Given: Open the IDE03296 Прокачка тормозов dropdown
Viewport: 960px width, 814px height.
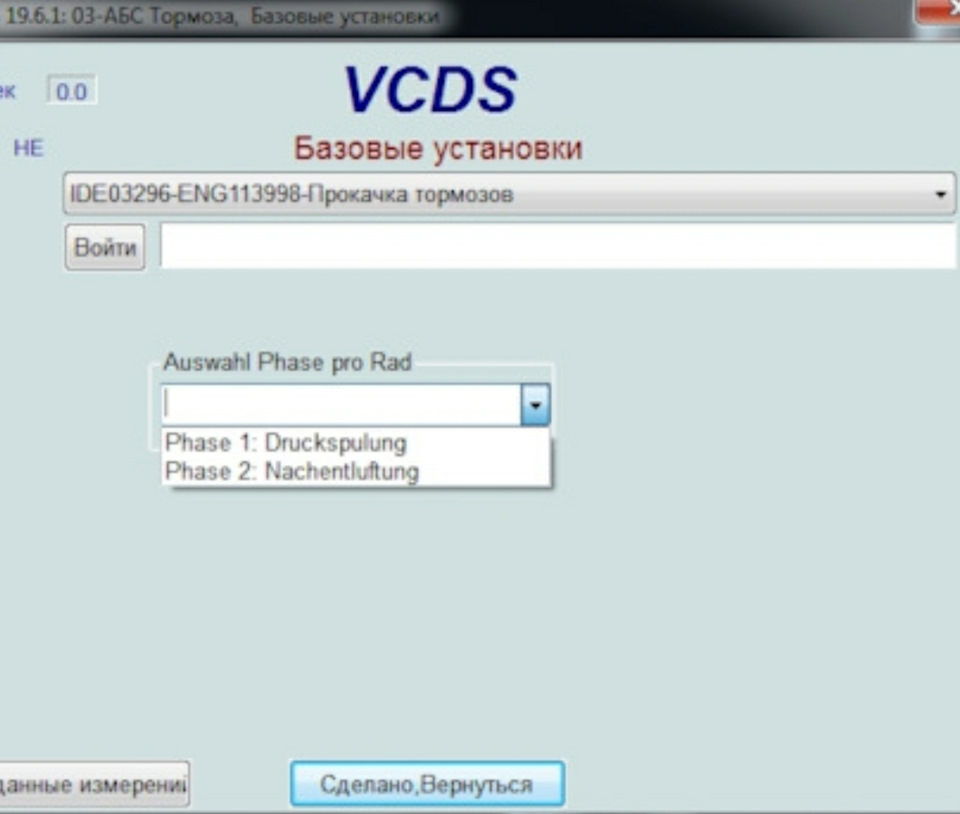Looking at the screenshot, I should point(509,194).
